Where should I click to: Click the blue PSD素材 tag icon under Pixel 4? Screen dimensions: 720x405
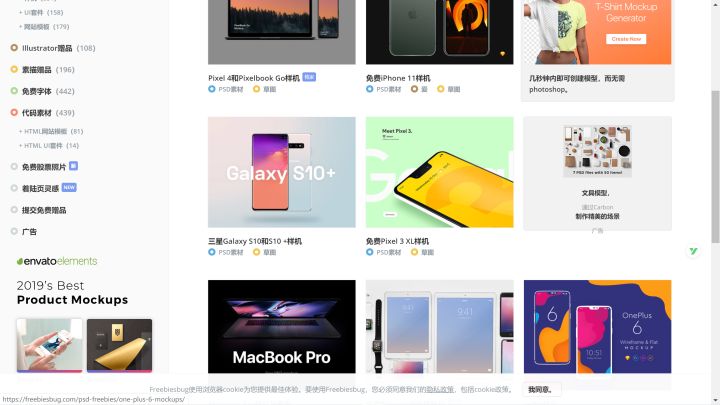click(212, 89)
